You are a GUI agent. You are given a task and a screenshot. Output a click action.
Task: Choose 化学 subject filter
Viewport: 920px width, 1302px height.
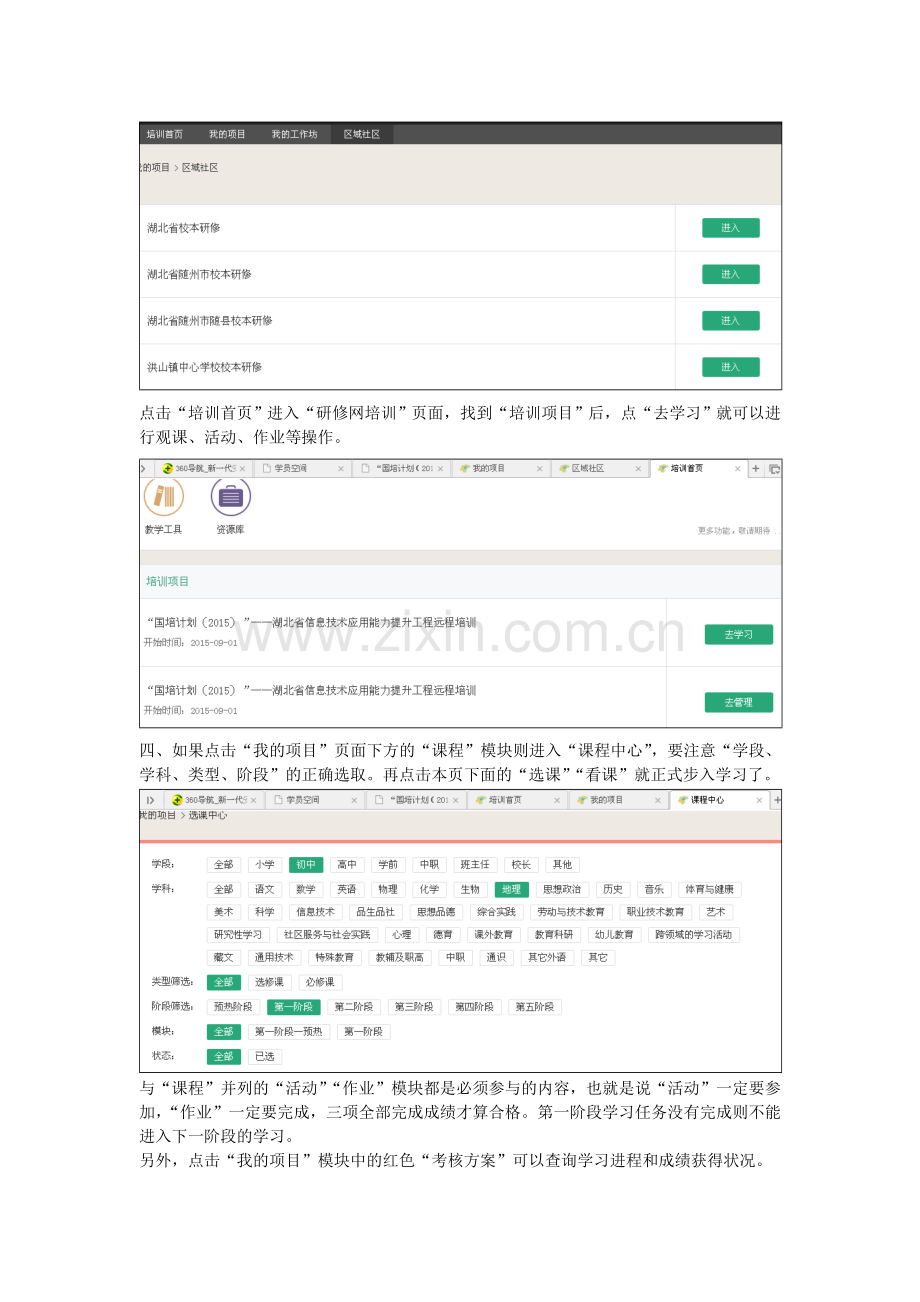429,889
